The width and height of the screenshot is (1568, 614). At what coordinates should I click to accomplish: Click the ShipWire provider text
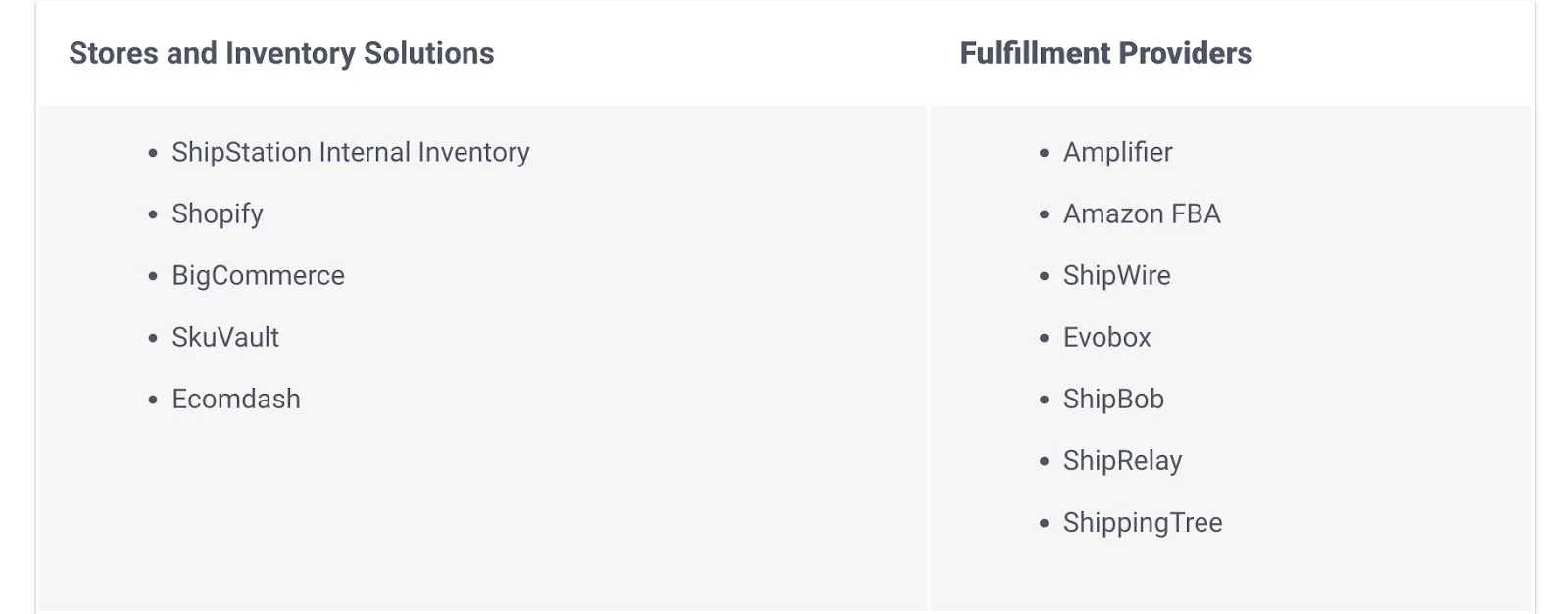point(1116,275)
